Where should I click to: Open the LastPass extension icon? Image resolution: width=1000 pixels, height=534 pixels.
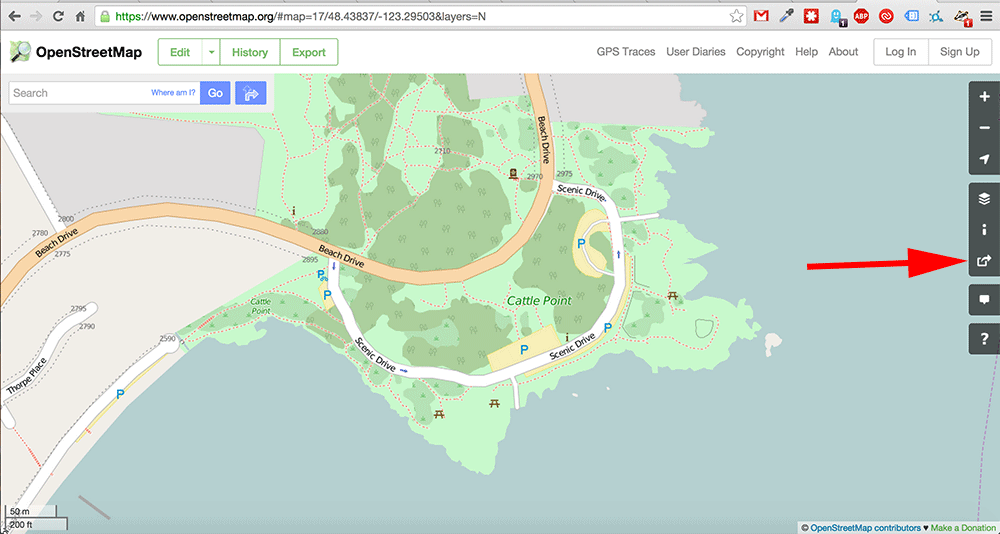pos(811,17)
